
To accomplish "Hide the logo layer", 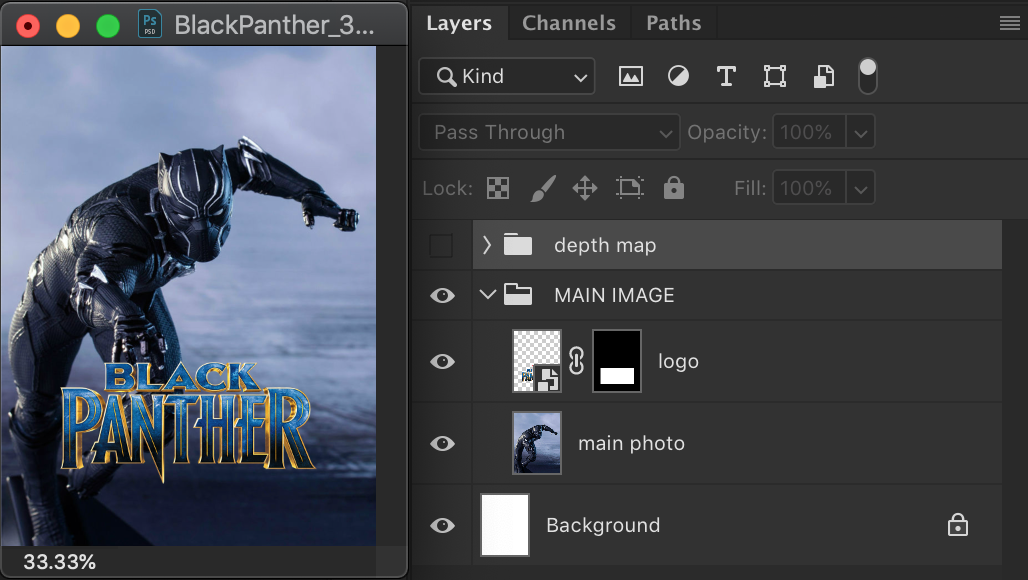I will coord(443,362).
